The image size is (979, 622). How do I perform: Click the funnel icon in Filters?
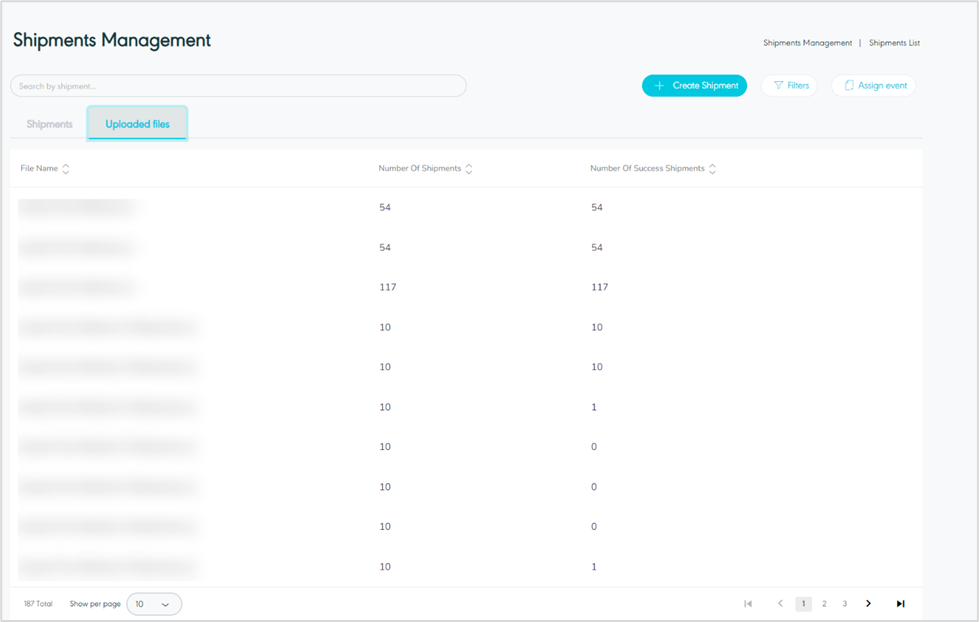tap(778, 86)
